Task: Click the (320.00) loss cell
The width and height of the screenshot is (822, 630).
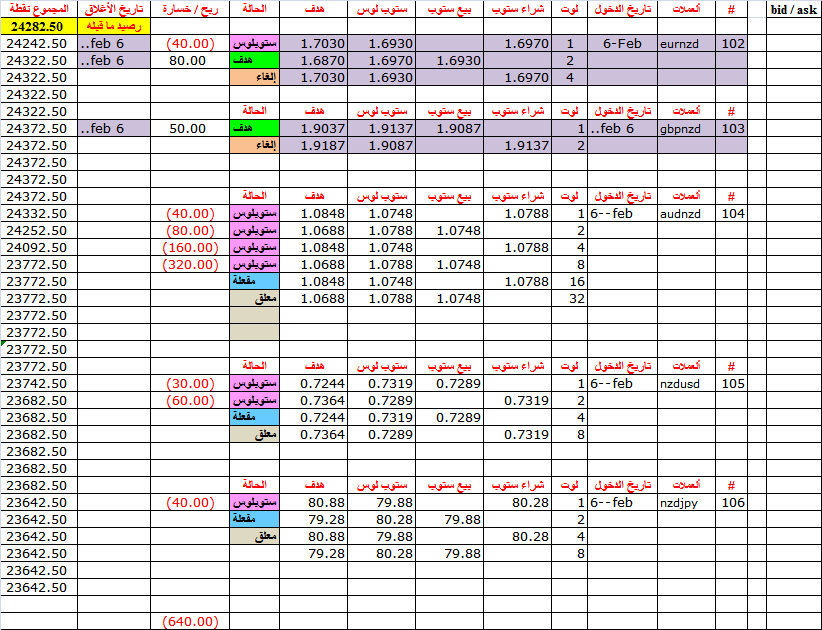Action: pyautogui.click(x=190, y=265)
